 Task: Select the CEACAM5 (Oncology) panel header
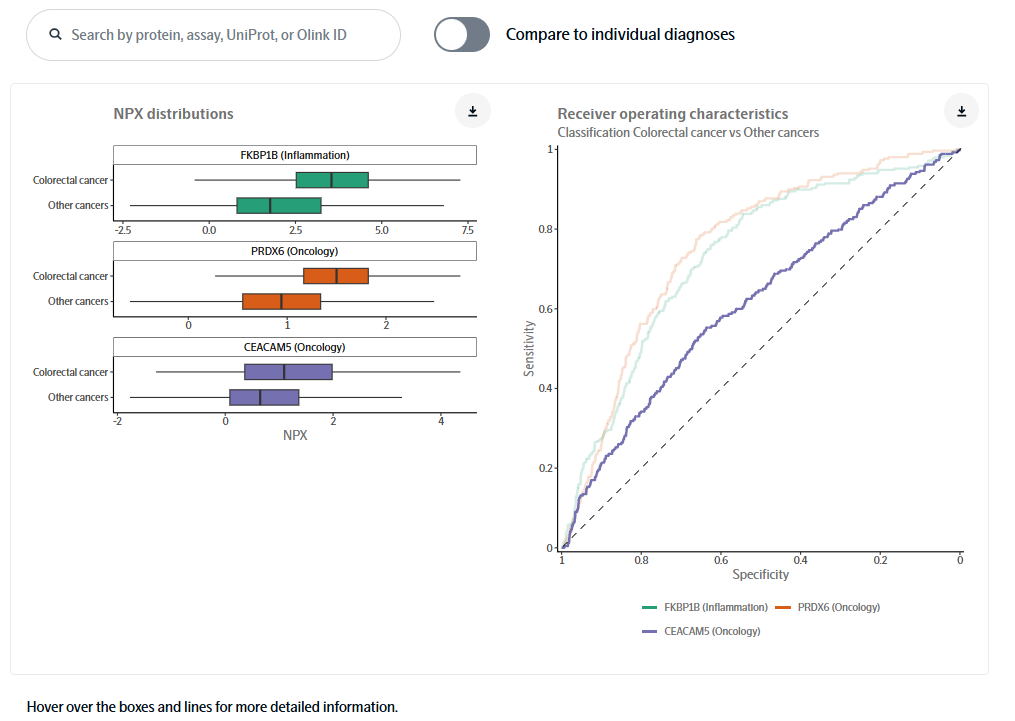coord(294,347)
